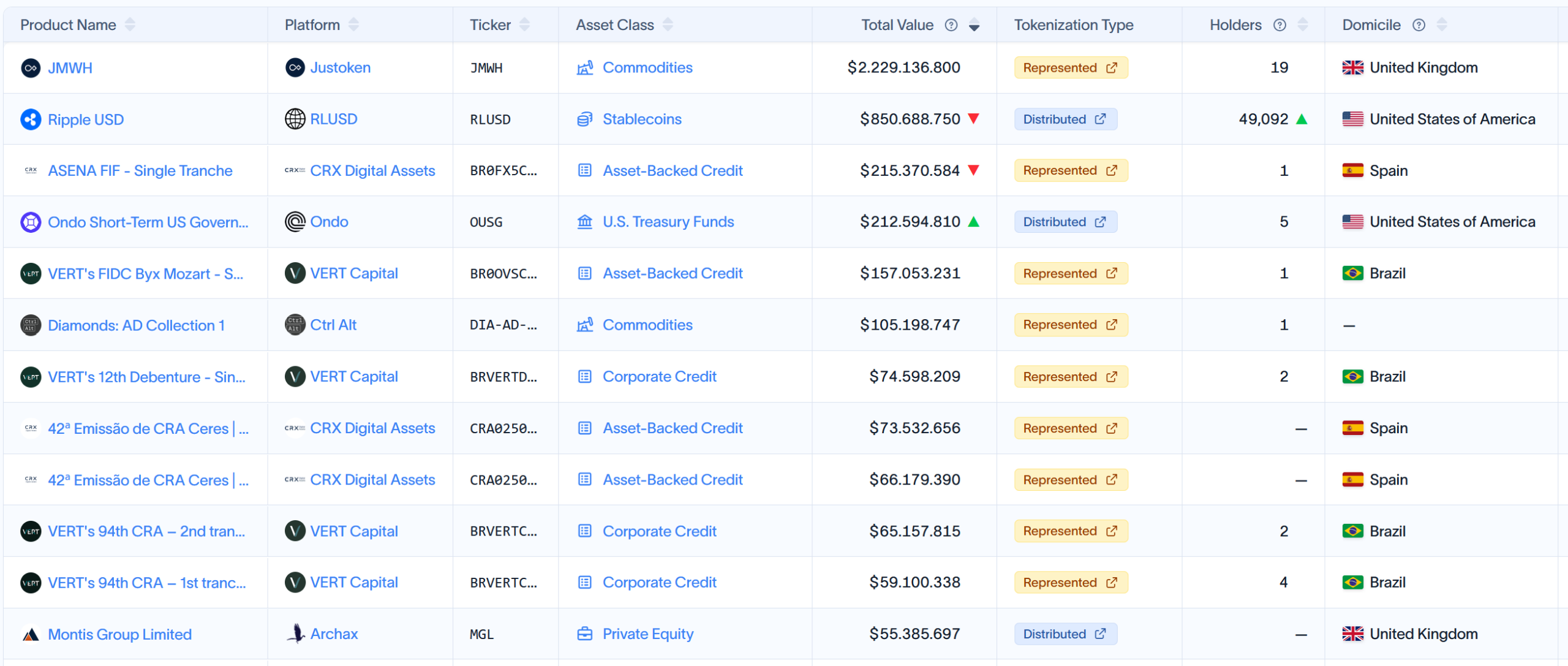This screenshot has width=1568, height=666.
Task: Sort table by Domicile column
Action: (x=1441, y=25)
